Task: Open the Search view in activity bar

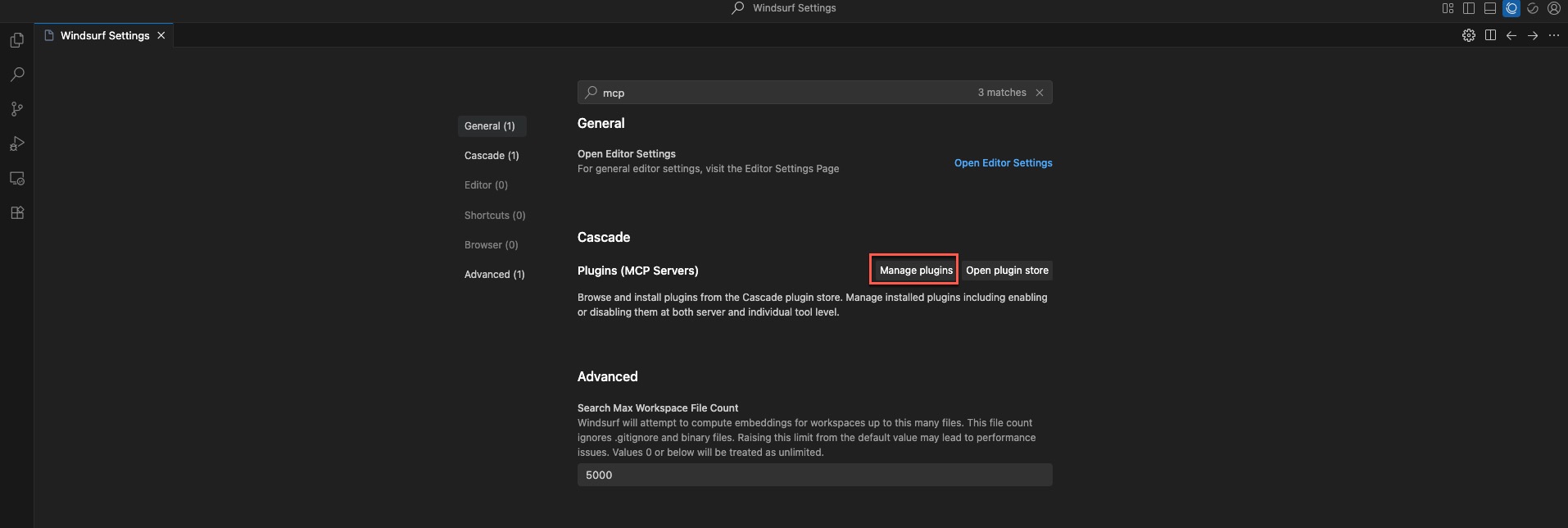Action: coord(16,75)
